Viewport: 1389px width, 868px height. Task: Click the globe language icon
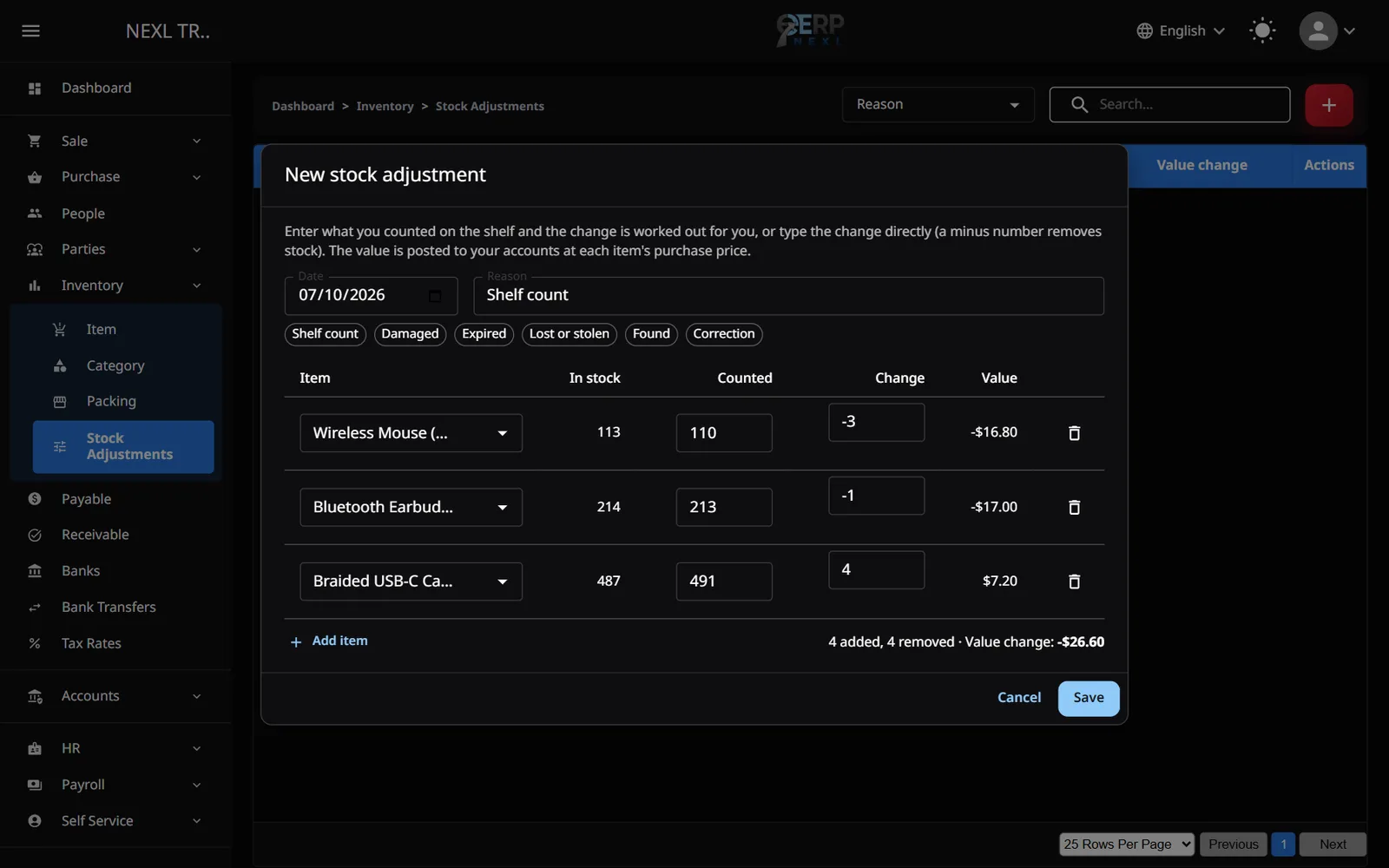click(1144, 31)
